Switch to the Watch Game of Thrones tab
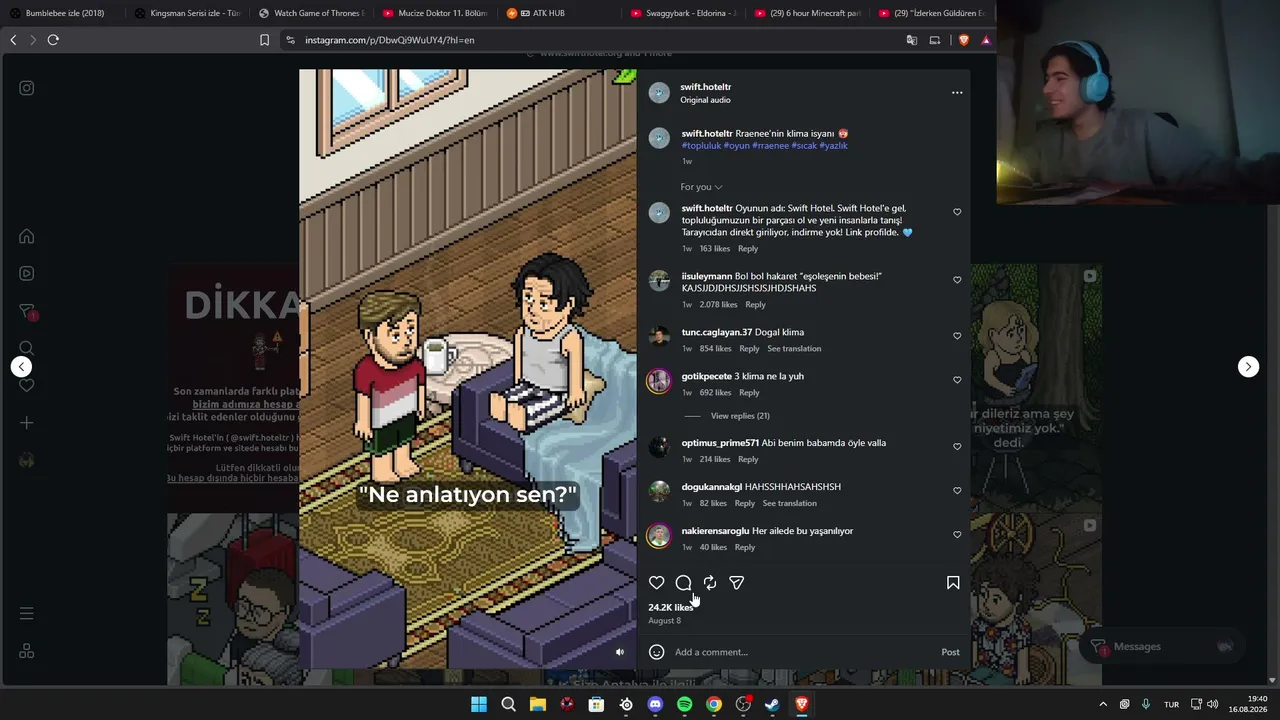This screenshot has height=720, width=1280. pyautogui.click(x=311, y=13)
